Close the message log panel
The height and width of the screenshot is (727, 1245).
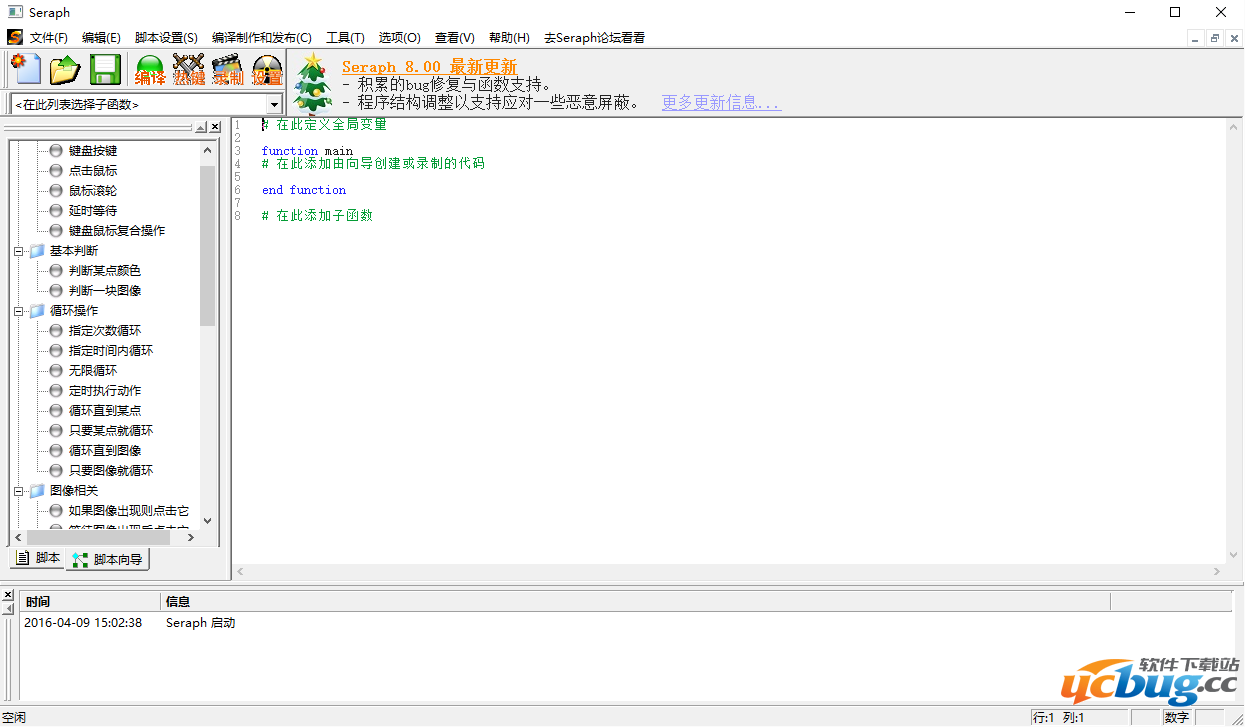pos(8,594)
